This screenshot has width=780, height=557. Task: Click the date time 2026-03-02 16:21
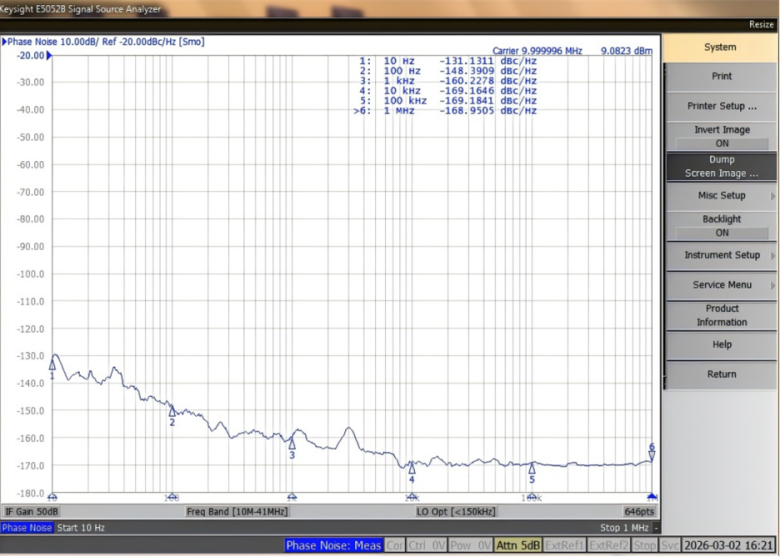729,546
